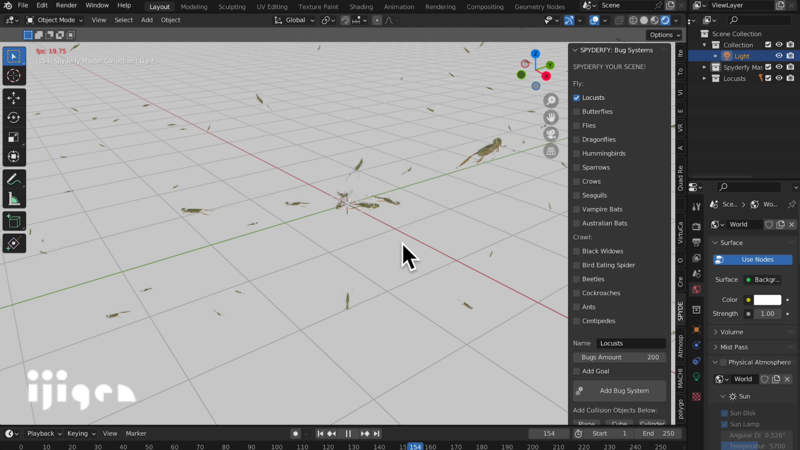Collapse the Surface panel
This screenshot has height=450, width=800.
click(x=715, y=243)
